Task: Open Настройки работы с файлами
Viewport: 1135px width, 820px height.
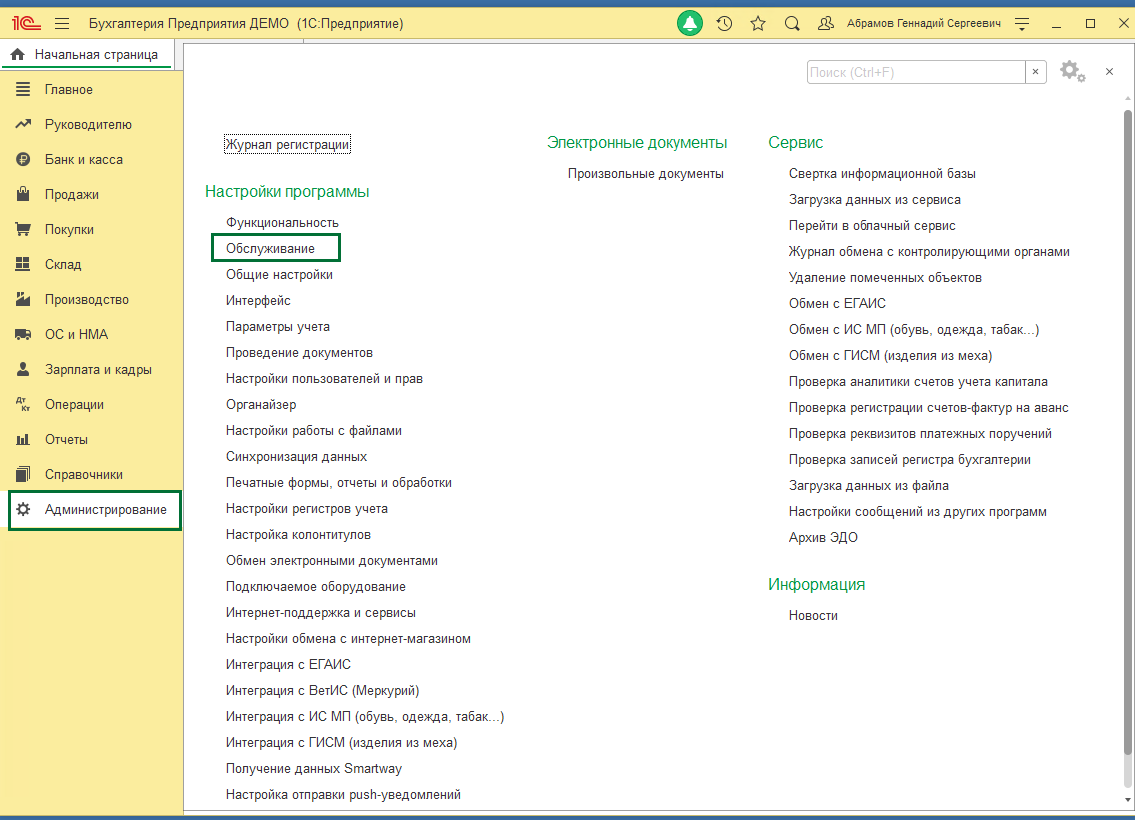Action: [x=314, y=431]
